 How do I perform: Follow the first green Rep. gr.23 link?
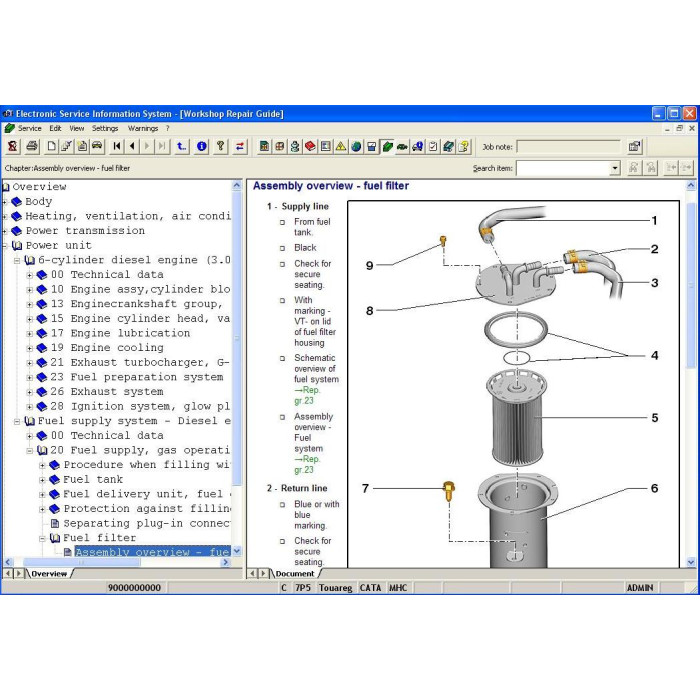tap(307, 395)
